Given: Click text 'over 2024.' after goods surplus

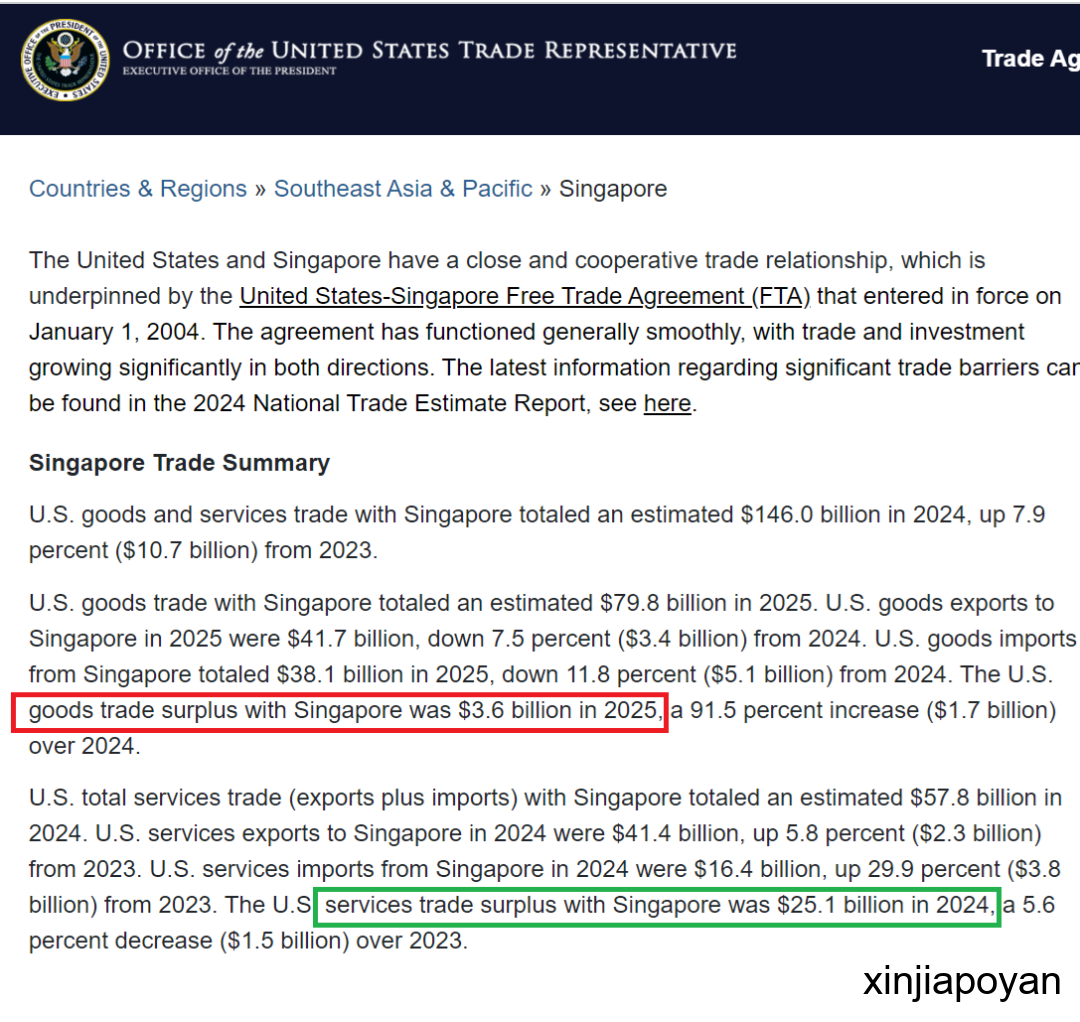Looking at the screenshot, I should point(84,747).
